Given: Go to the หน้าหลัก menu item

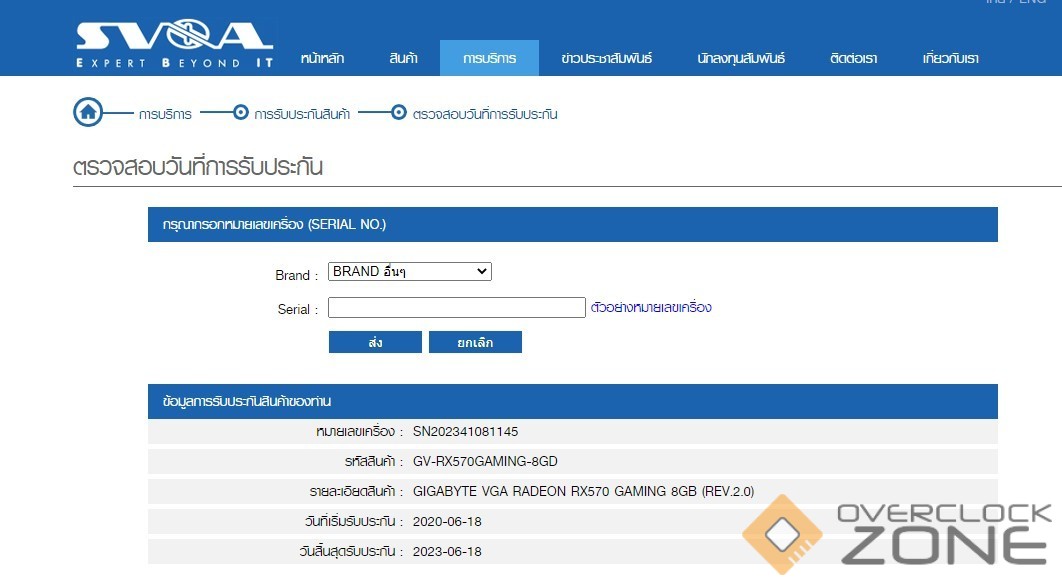Looking at the screenshot, I should [x=322, y=59].
